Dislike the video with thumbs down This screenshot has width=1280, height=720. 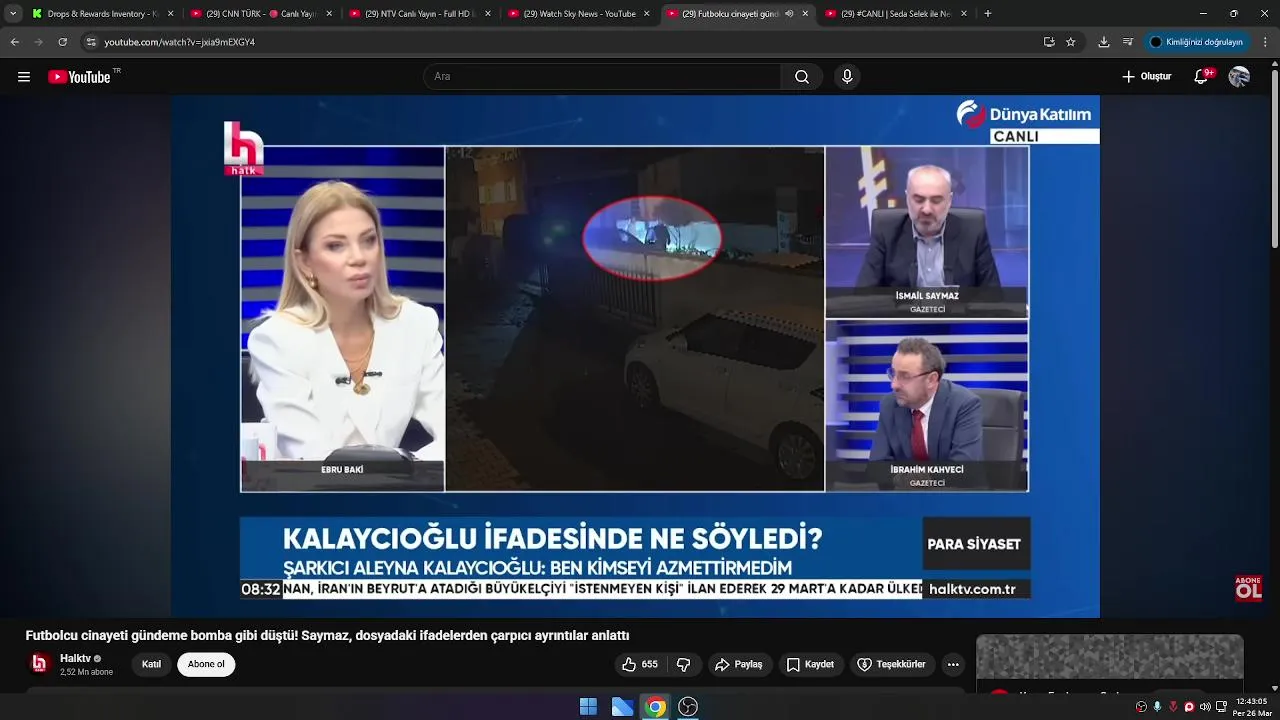(x=684, y=664)
